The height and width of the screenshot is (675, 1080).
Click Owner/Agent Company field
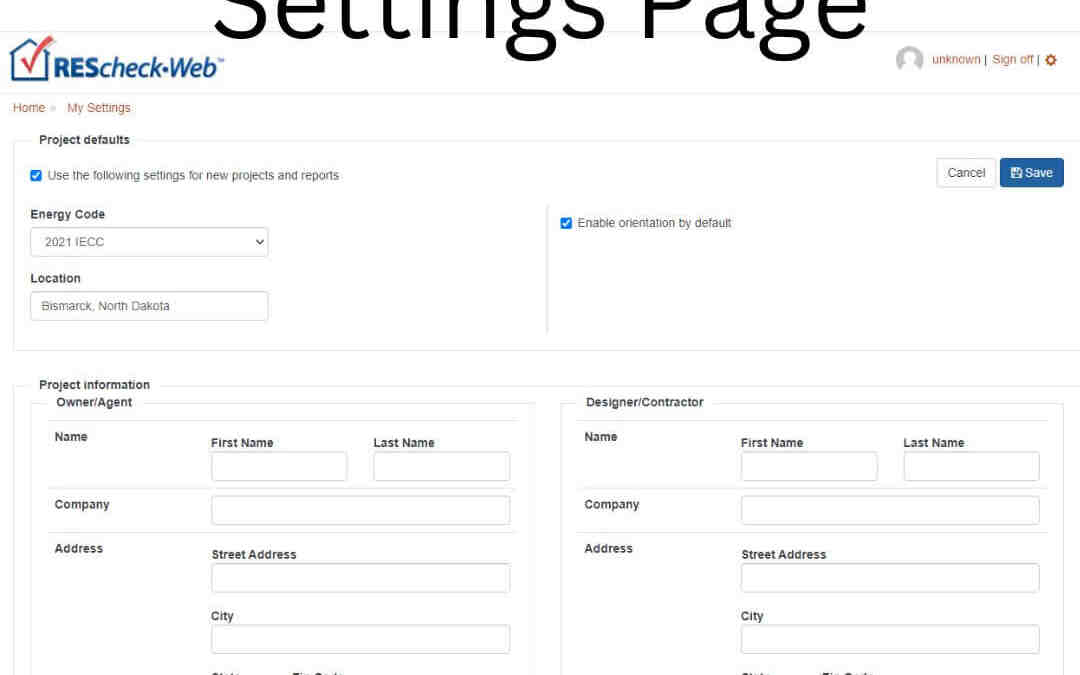(360, 510)
